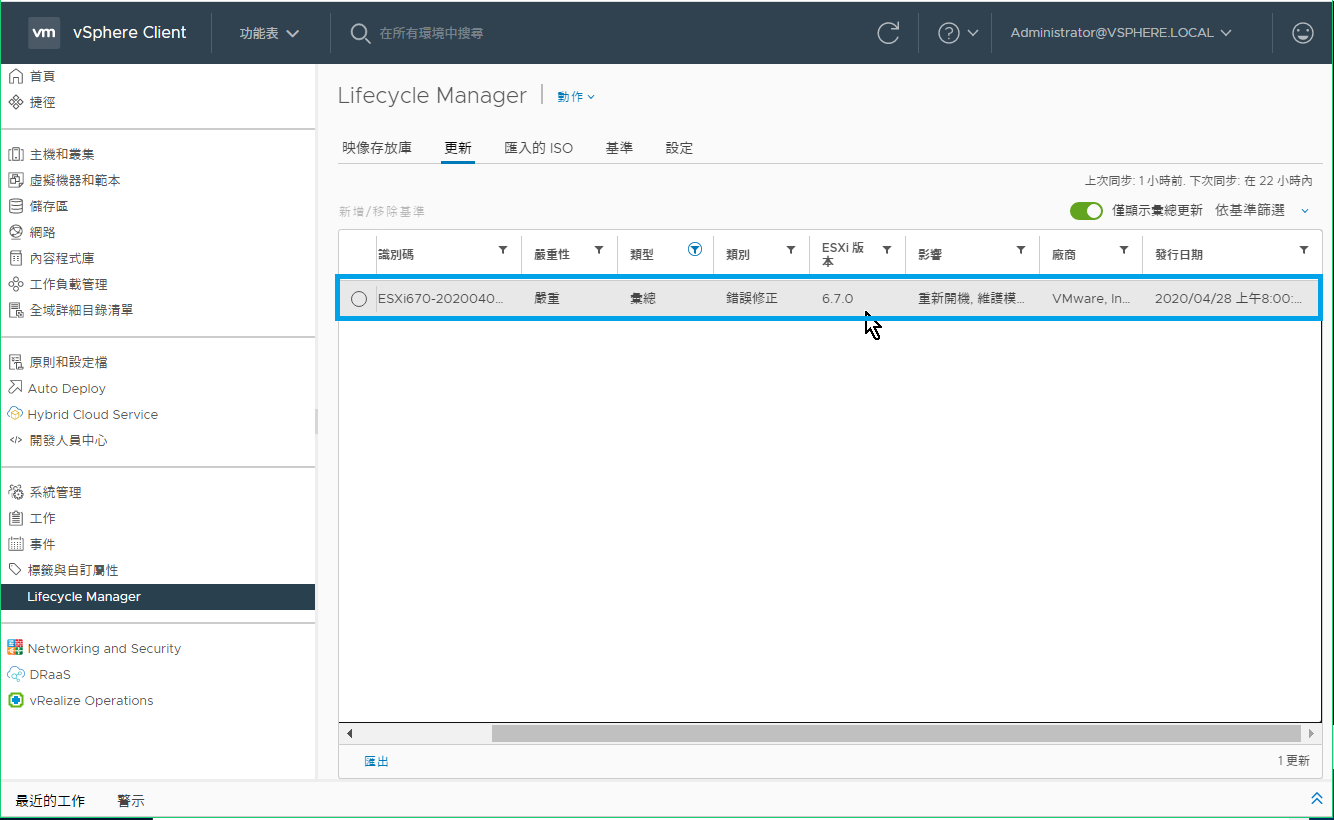This screenshot has width=1334, height=820.
Task: Click the 匯出 export link
Action: [376, 762]
